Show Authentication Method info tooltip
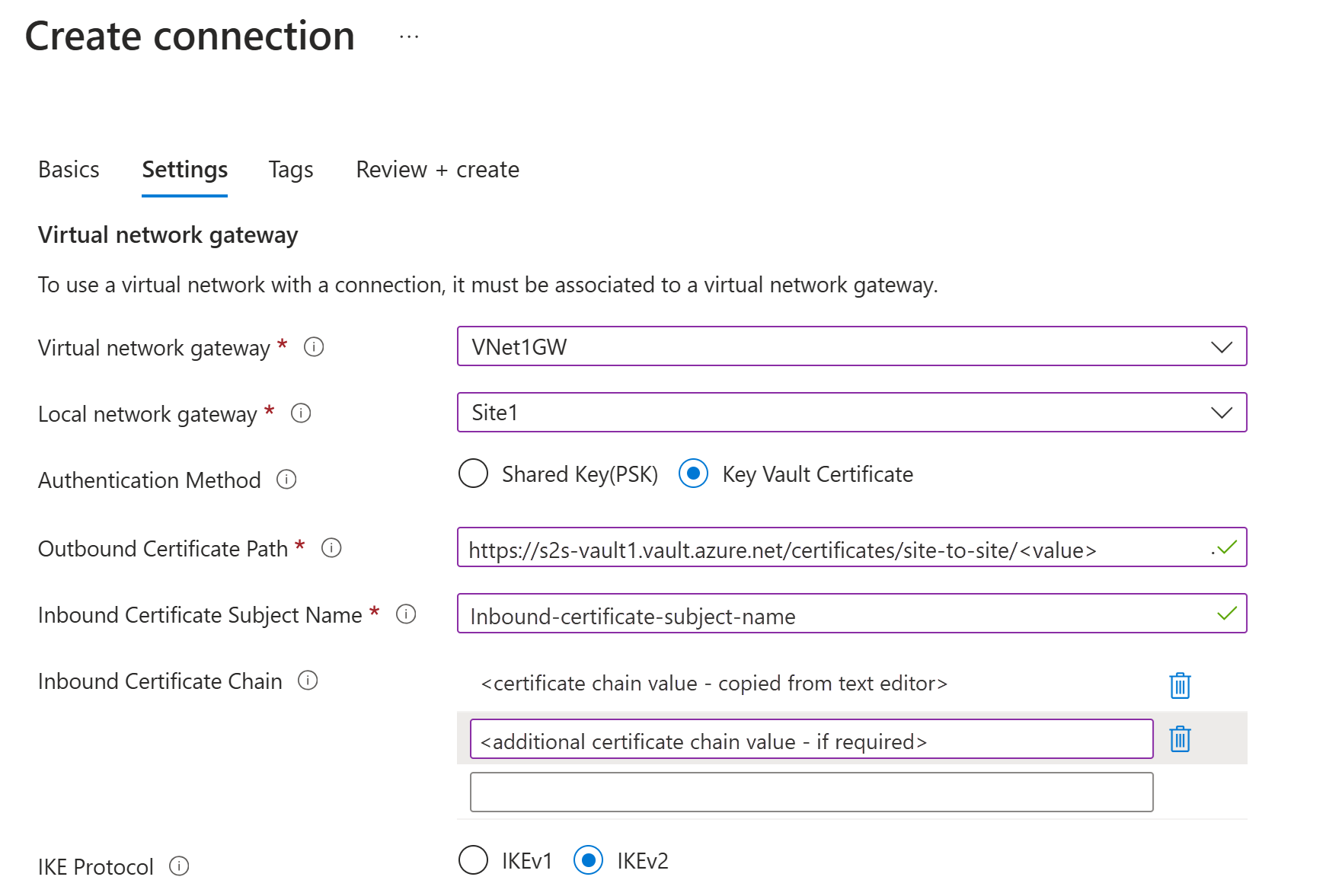1329x896 pixels. pyautogui.click(x=286, y=480)
